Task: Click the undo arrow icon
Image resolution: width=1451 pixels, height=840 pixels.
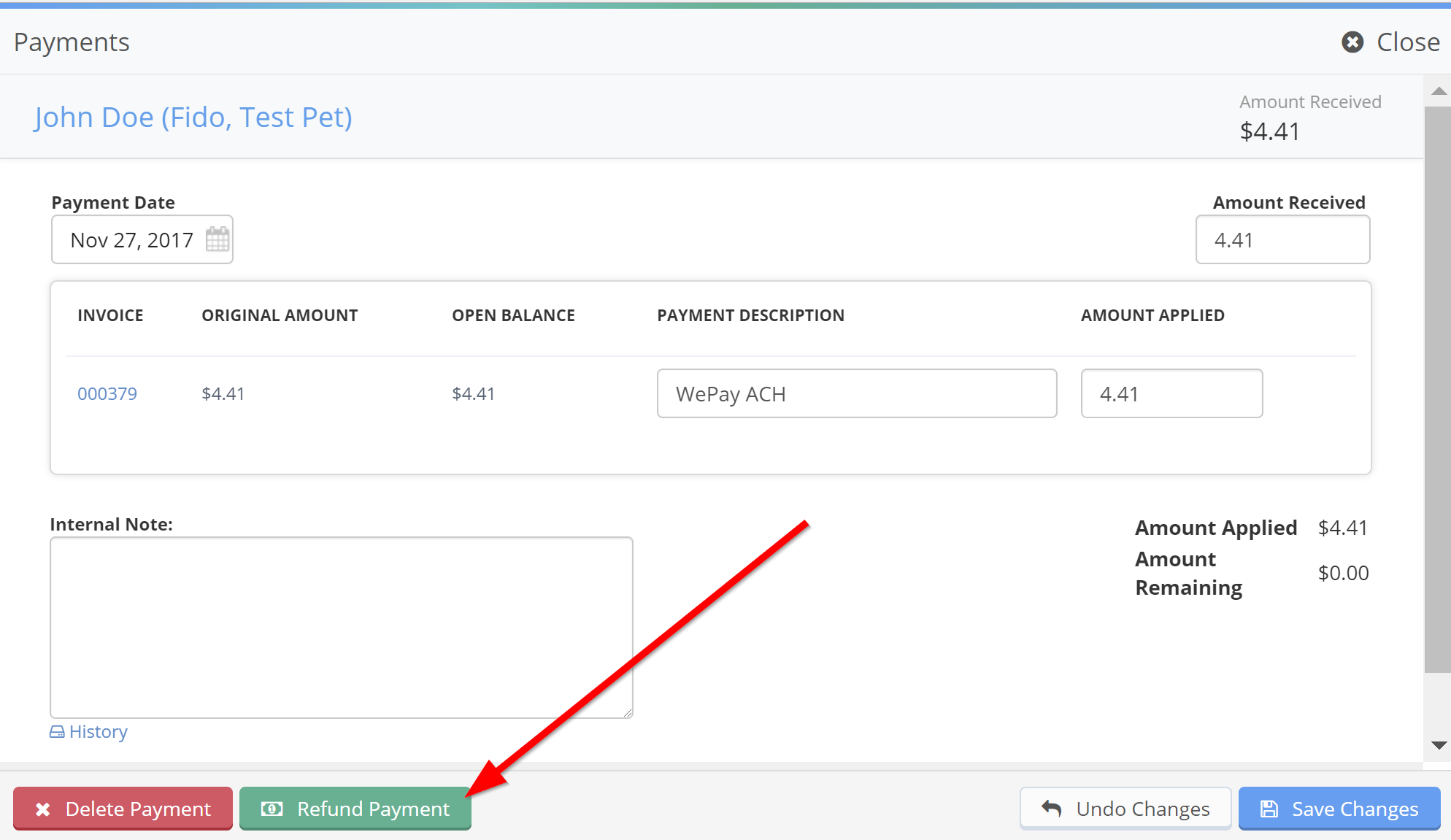Action: [1052, 809]
